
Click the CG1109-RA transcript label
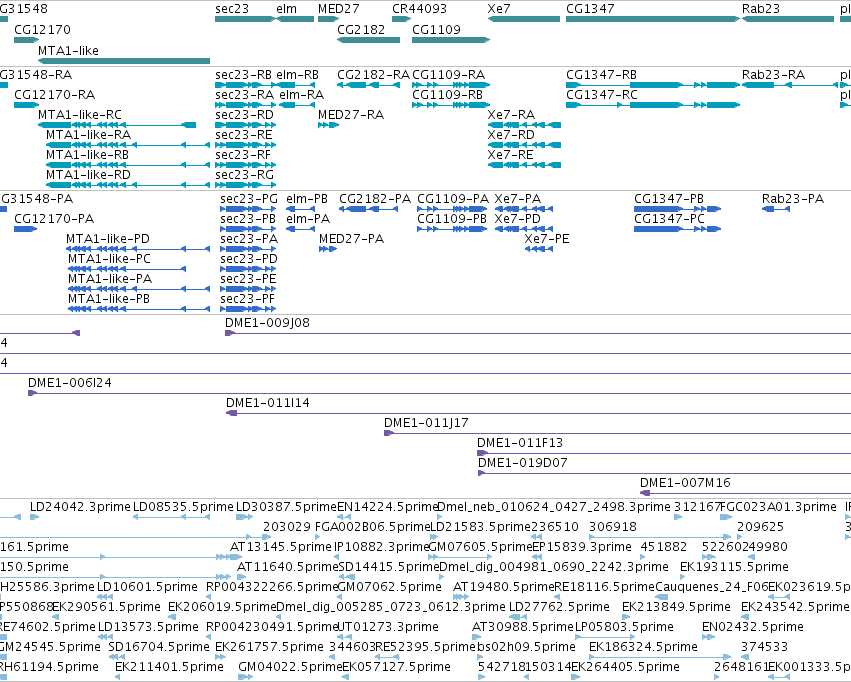click(448, 74)
